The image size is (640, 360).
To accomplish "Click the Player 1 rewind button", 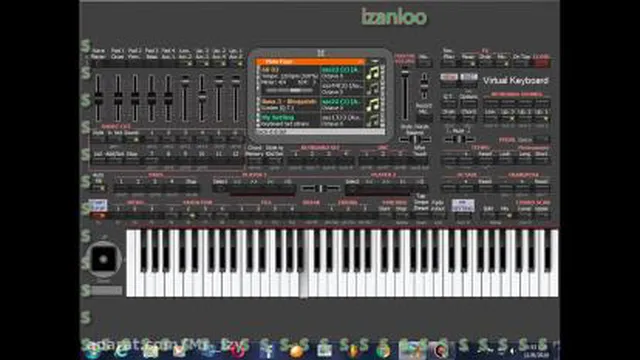I will (237, 188).
